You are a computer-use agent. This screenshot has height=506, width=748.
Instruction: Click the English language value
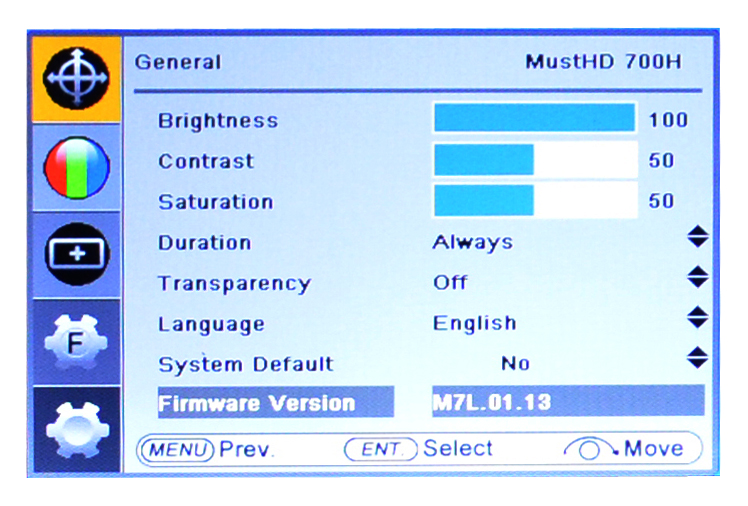pyautogui.click(x=474, y=323)
